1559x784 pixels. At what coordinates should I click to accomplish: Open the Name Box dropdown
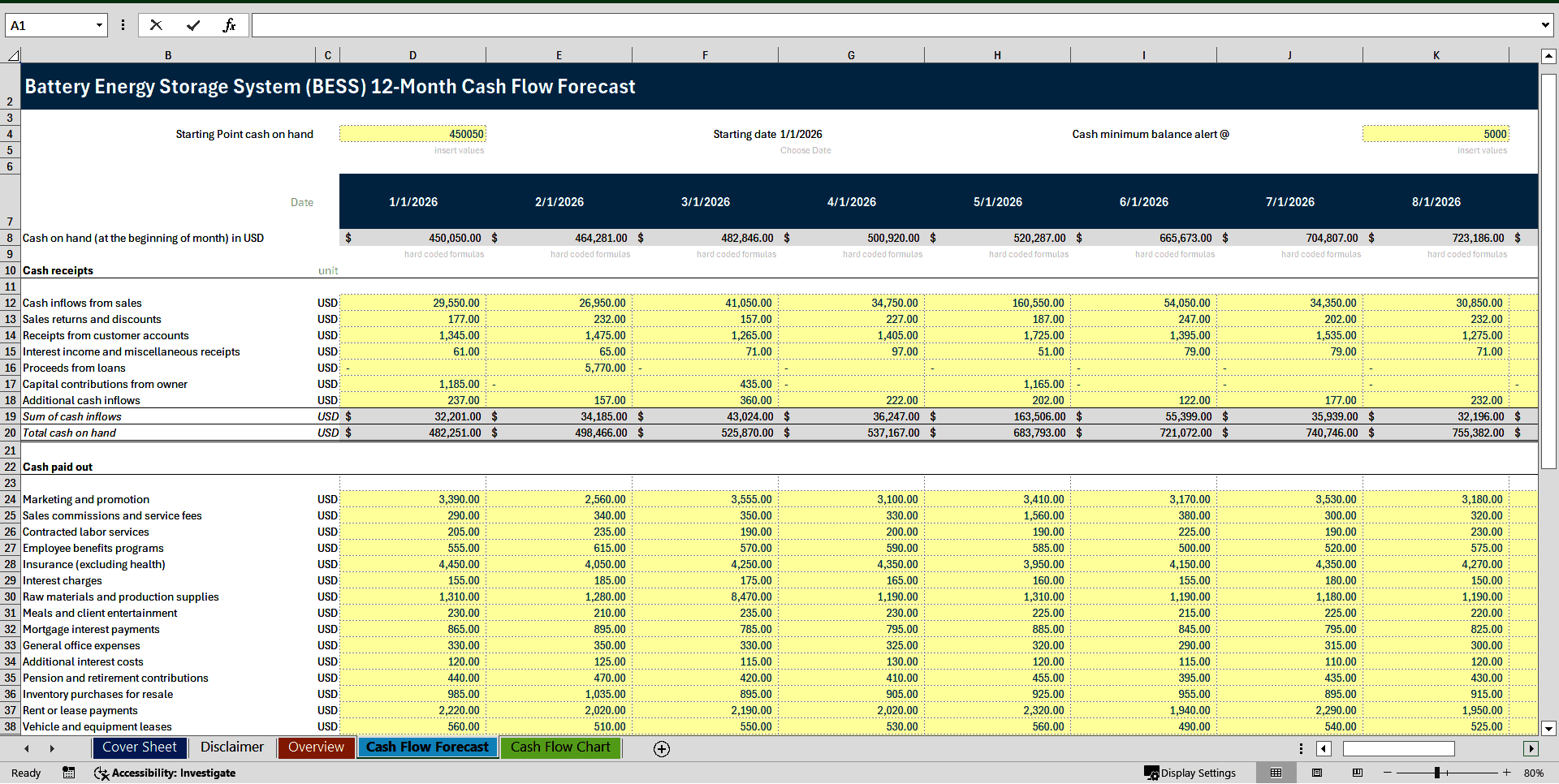[x=98, y=25]
